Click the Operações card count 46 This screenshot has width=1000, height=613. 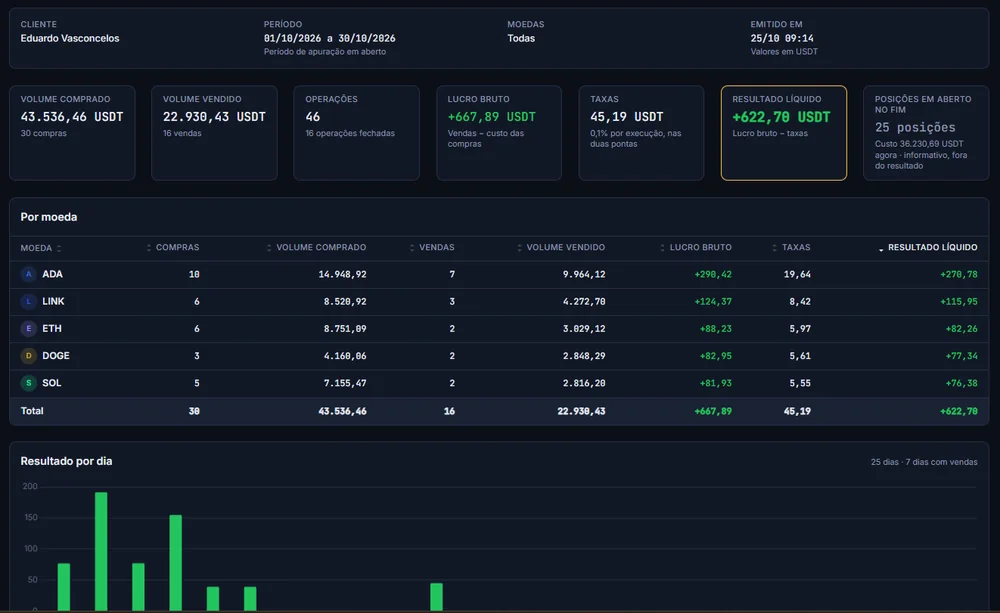312,117
